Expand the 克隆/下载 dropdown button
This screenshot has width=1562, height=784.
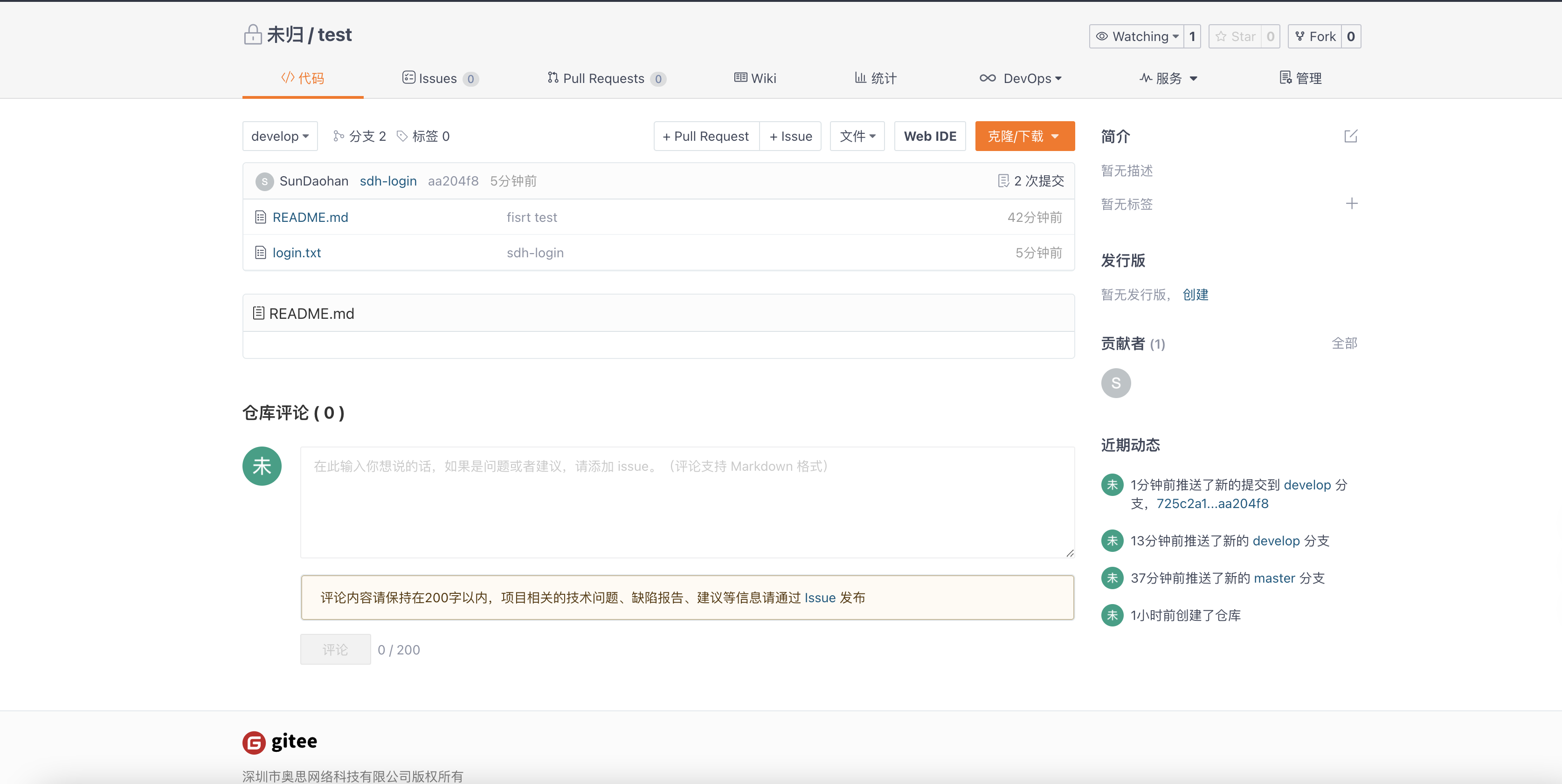coord(1025,137)
